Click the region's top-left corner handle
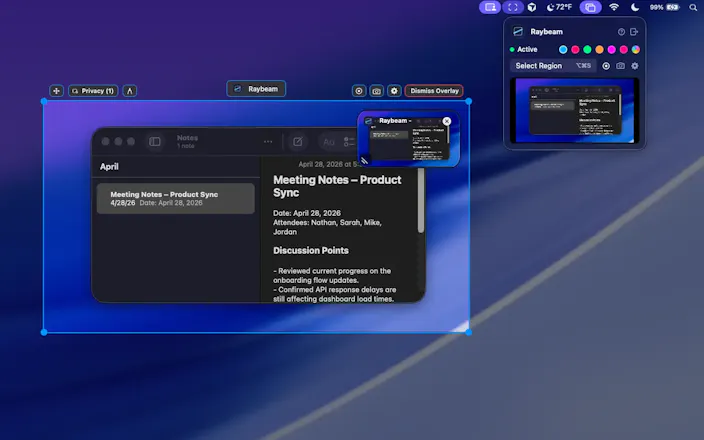Image resolution: width=704 pixels, height=440 pixels. click(44, 101)
